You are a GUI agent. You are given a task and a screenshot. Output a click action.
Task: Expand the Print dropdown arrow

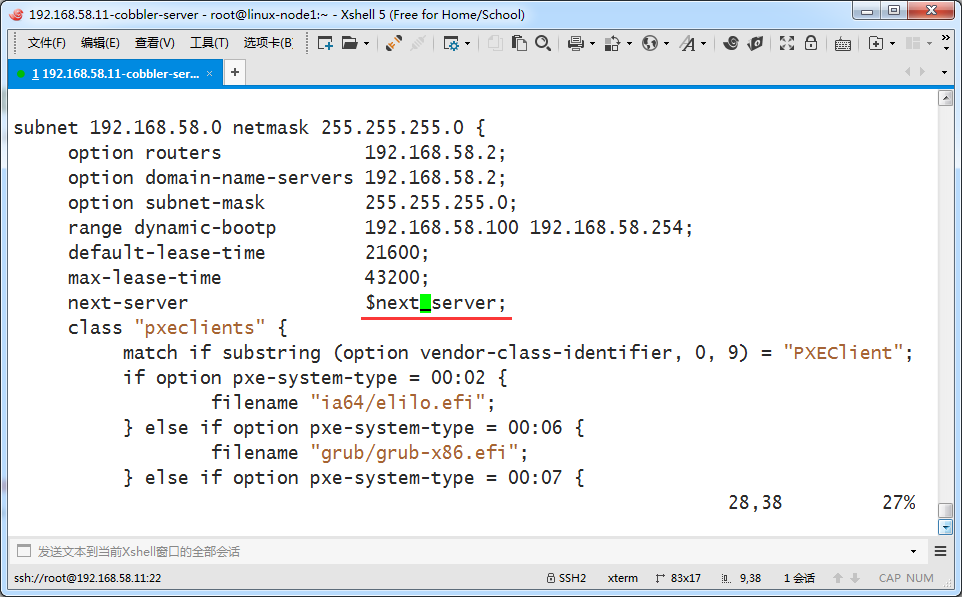tap(592, 44)
